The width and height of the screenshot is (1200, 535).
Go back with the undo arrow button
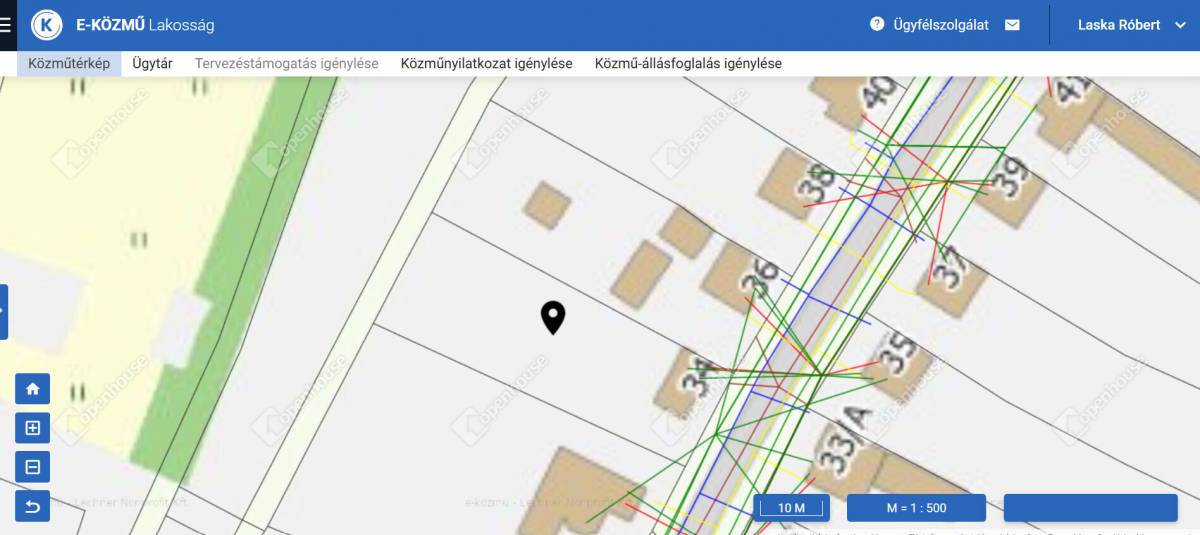coord(32,506)
